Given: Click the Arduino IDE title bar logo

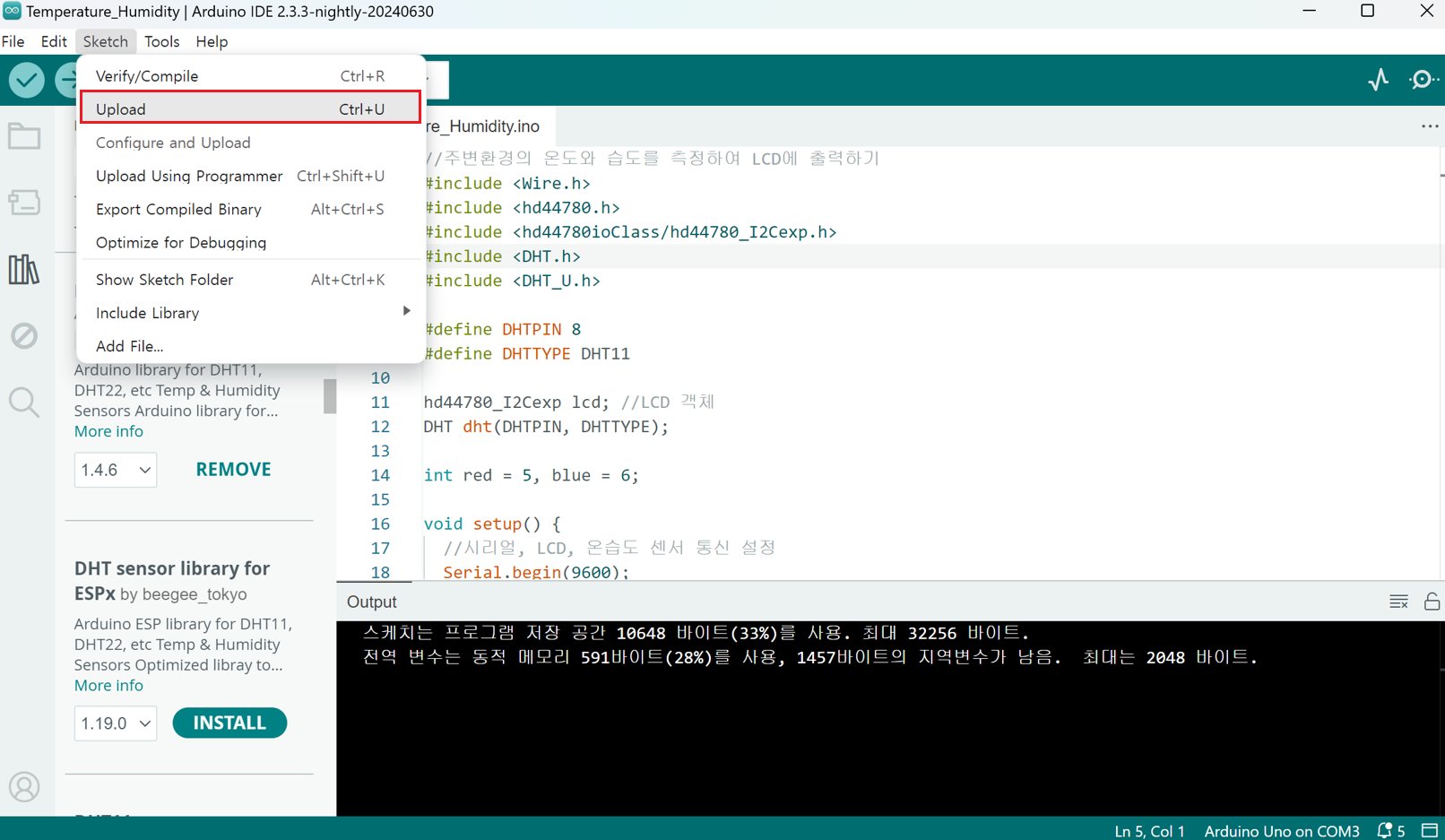Looking at the screenshot, I should click(x=12, y=11).
